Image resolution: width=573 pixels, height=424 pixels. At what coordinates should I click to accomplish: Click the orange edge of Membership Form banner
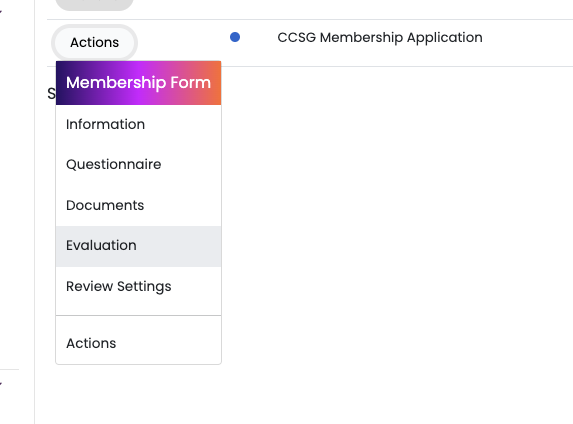click(214, 83)
